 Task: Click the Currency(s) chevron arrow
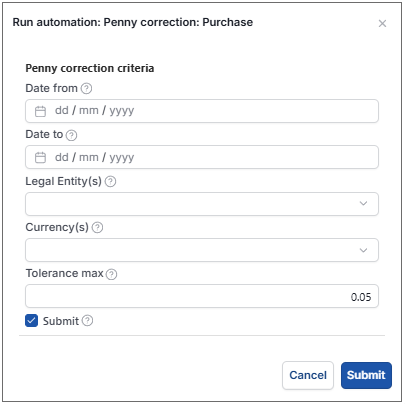(363, 250)
